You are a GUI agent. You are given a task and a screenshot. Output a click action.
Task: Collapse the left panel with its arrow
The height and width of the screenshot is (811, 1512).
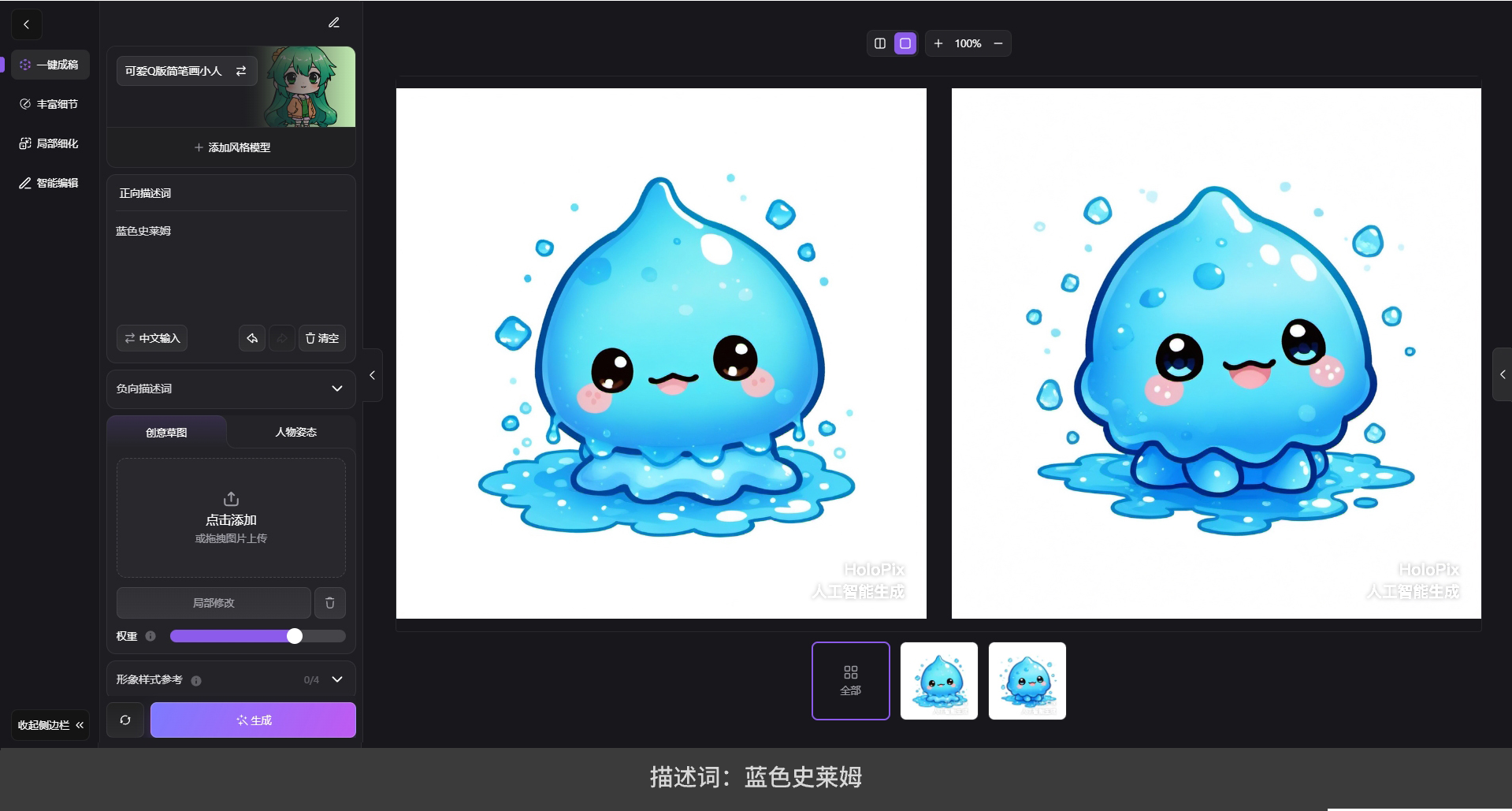click(372, 375)
